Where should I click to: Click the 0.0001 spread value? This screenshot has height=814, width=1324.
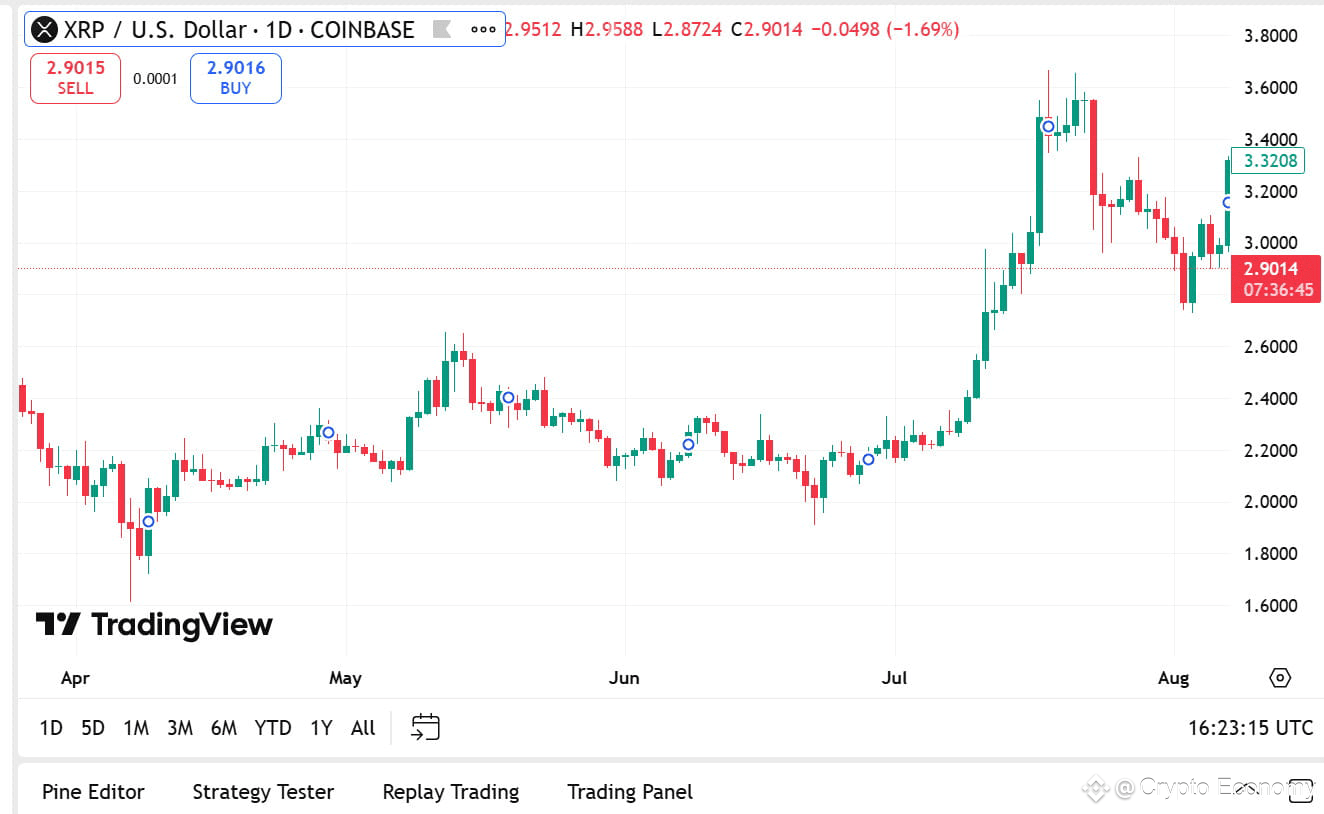click(155, 79)
